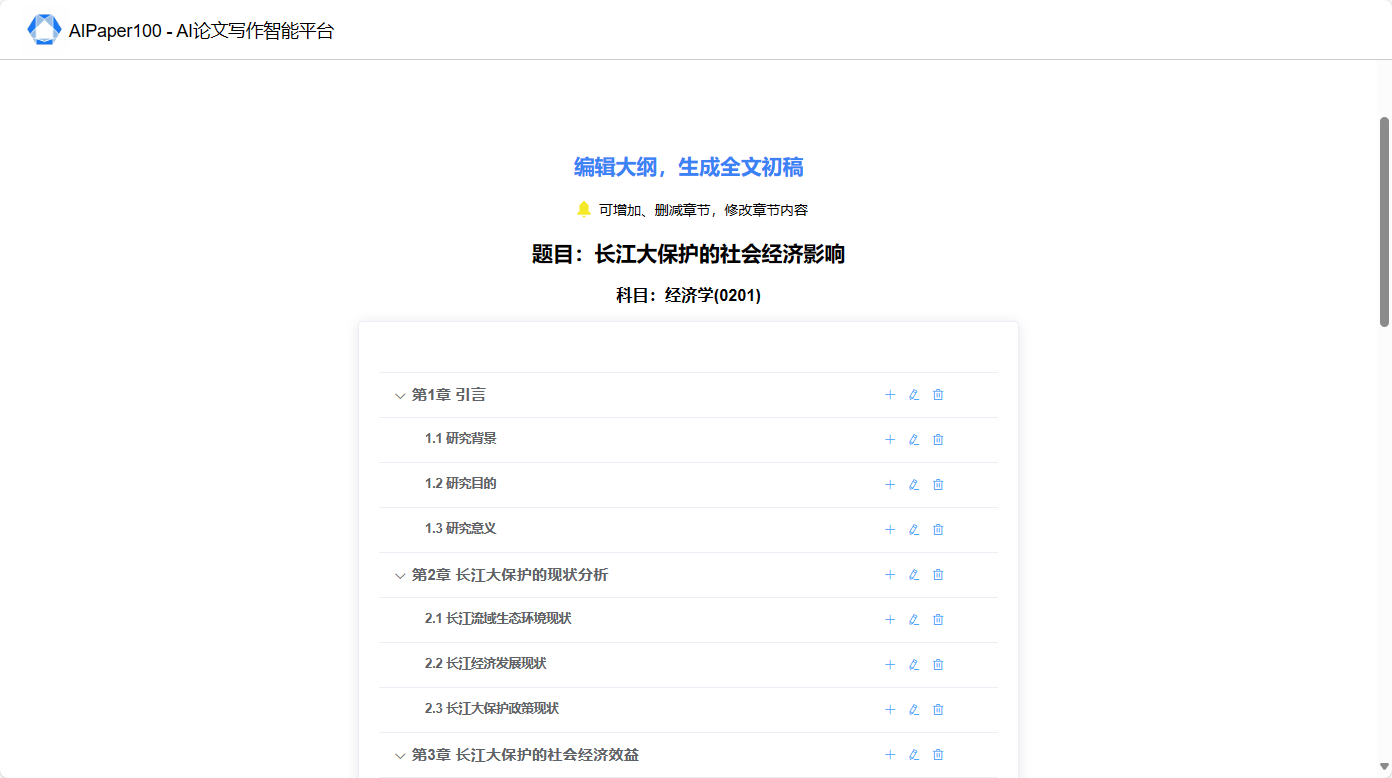
Task: Select the 1.3 研究意义 outline entry
Action: (x=461, y=528)
